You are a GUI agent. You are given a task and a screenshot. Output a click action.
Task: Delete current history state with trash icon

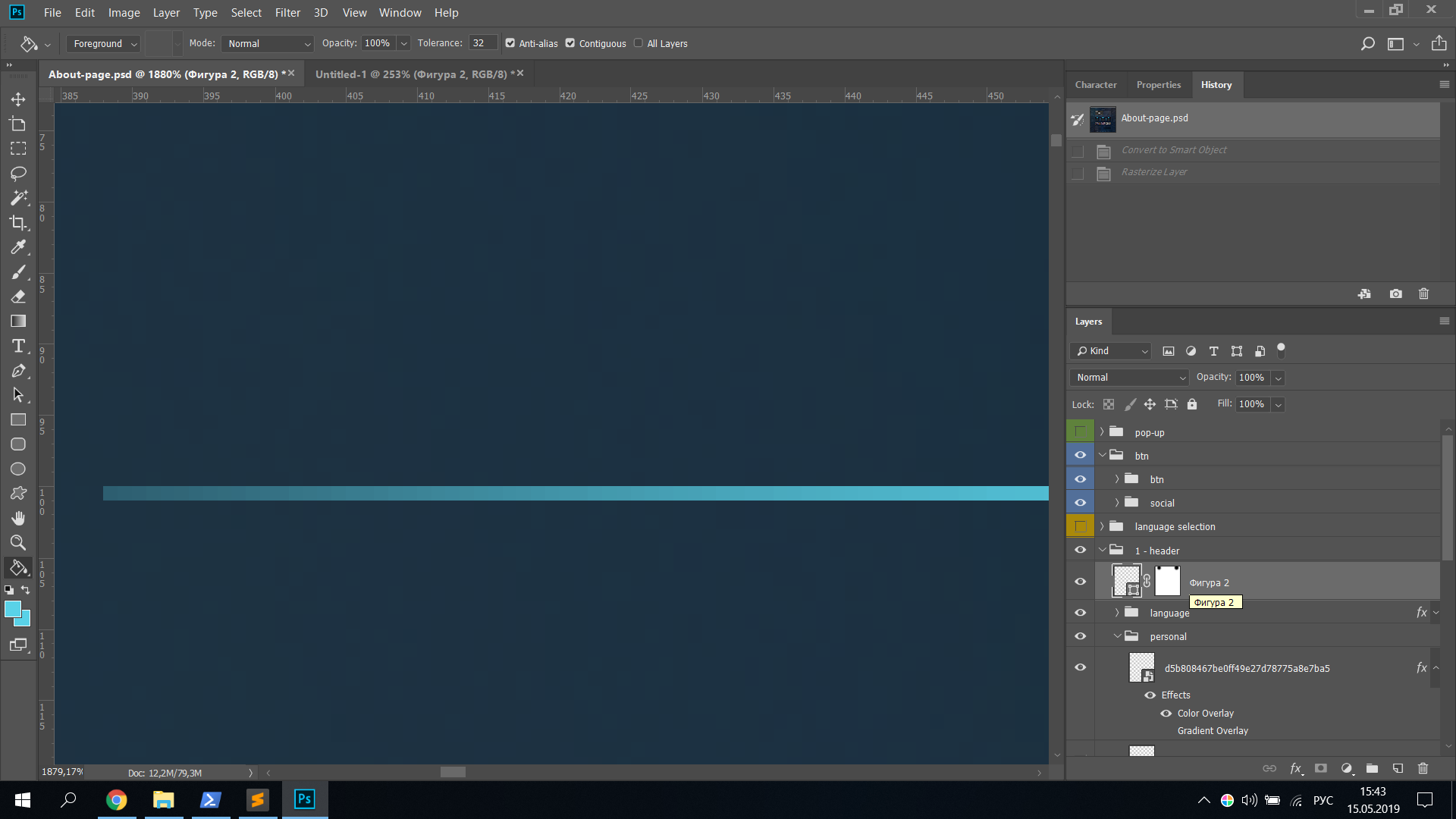click(1423, 294)
